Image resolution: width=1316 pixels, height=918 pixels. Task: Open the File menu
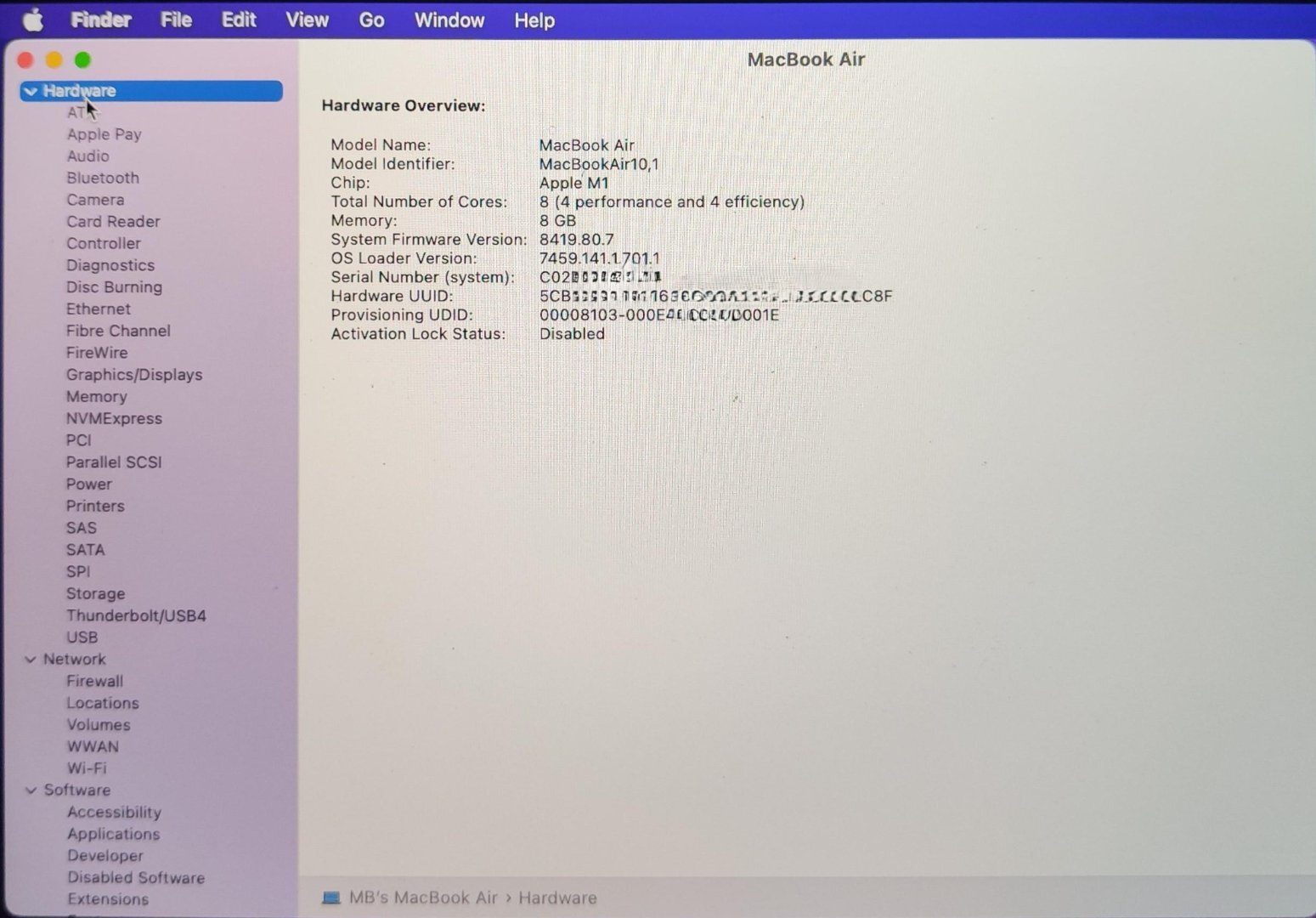[x=176, y=20]
